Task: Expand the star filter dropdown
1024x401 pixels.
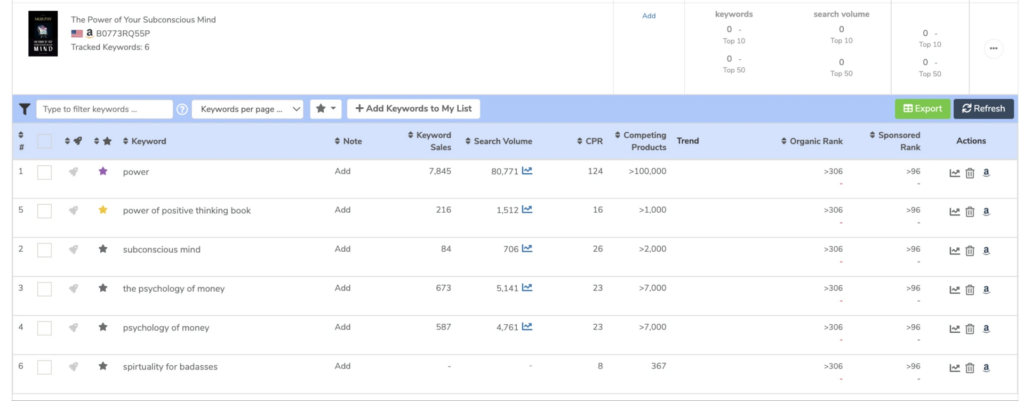Action: pos(326,109)
